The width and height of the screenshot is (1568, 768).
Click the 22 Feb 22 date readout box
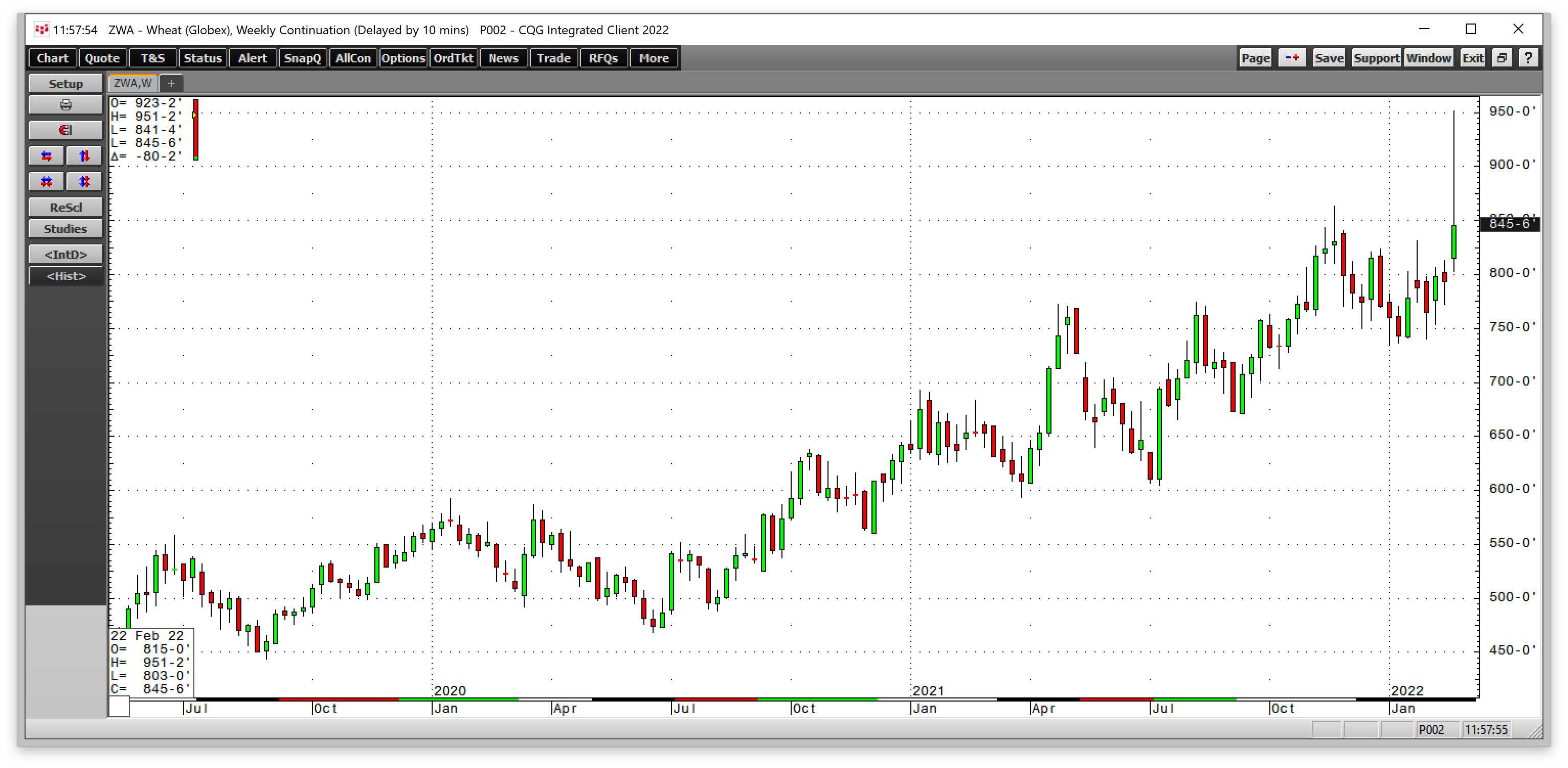click(151, 662)
